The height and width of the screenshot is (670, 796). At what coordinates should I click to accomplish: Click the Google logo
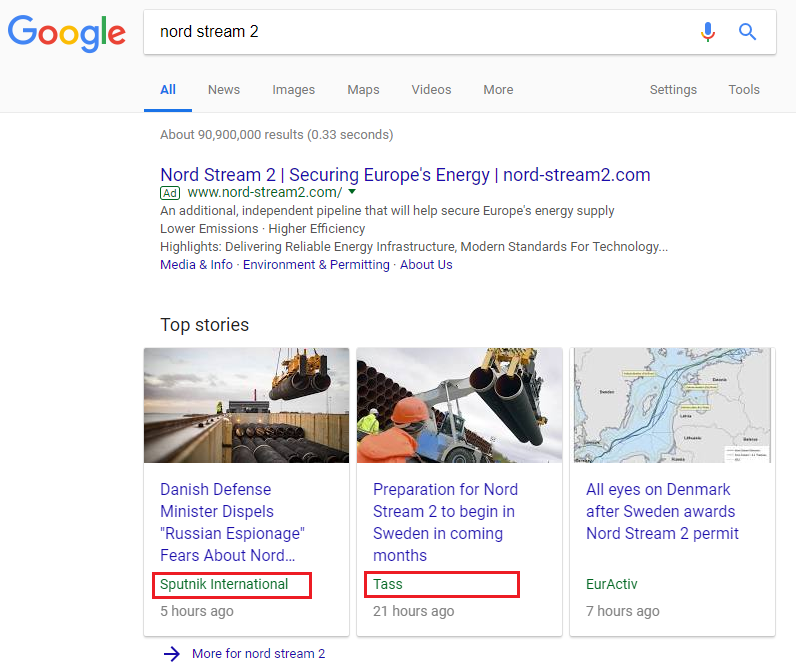[67, 34]
